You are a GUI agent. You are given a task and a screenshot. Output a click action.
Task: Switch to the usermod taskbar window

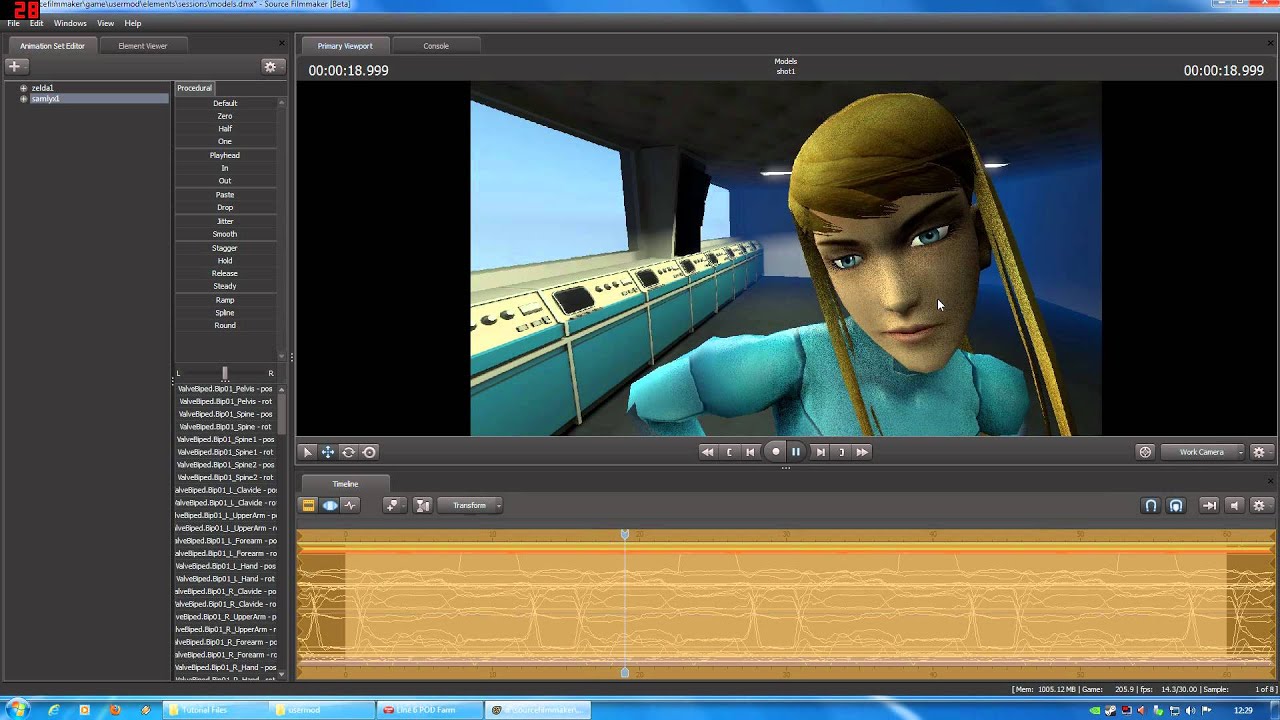321,710
